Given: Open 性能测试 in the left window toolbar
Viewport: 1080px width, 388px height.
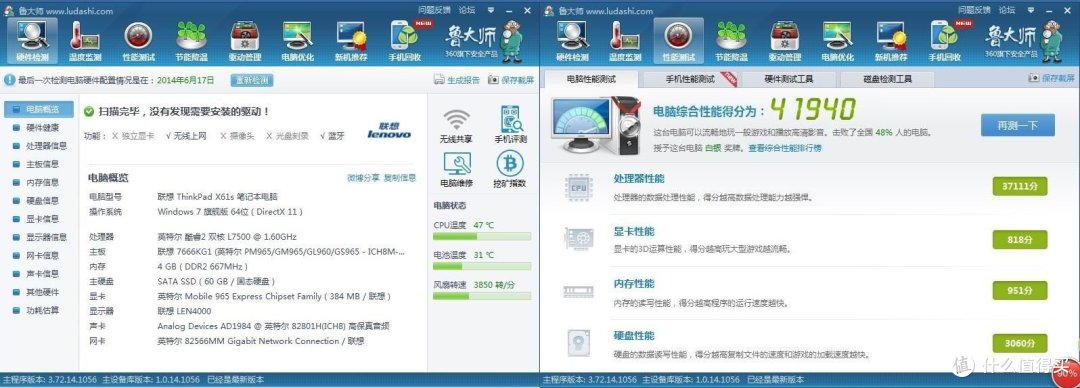Looking at the screenshot, I should pyautogui.click(x=139, y=41).
